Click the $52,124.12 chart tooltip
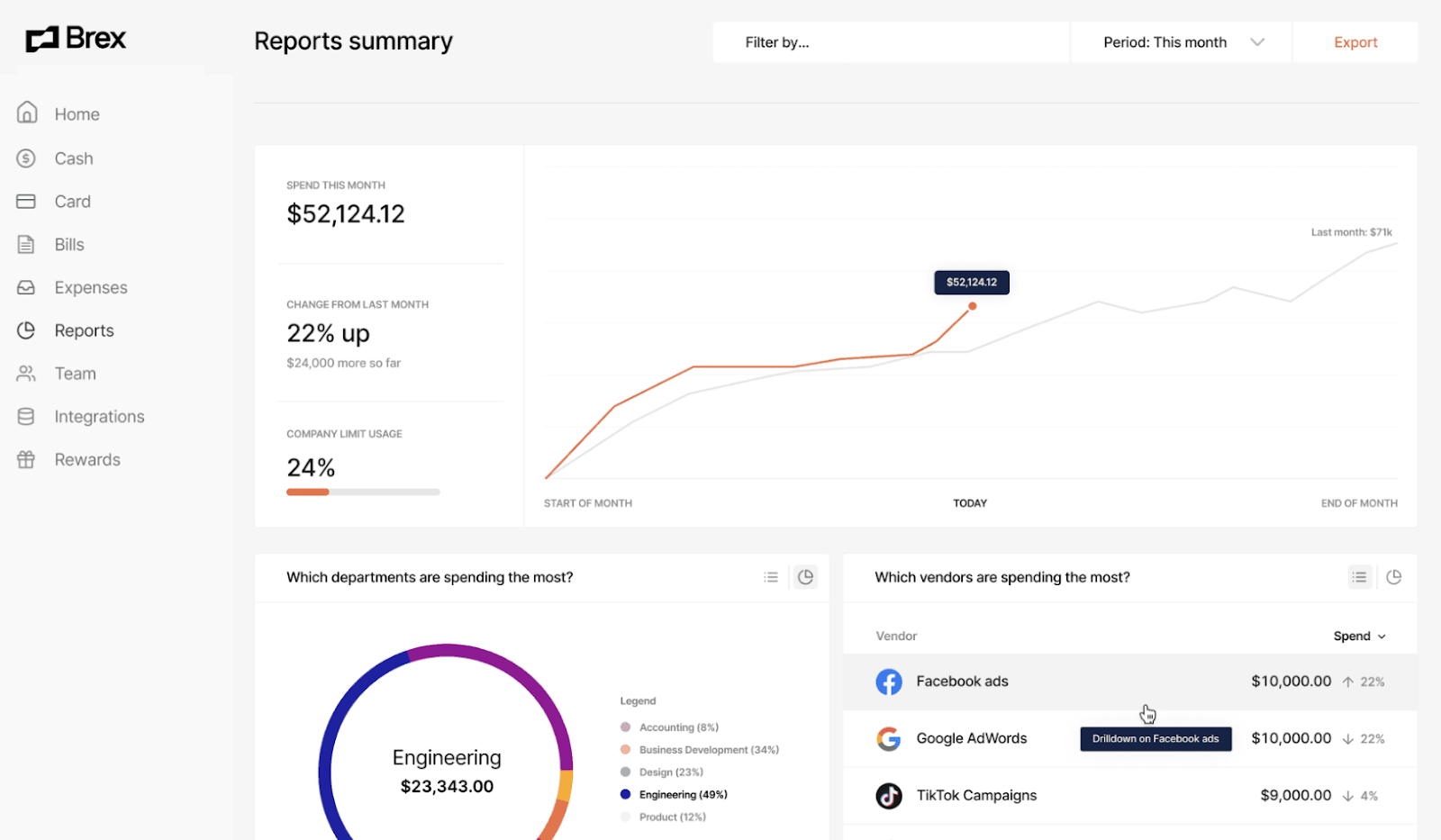Screen dimensions: 1441x840 point(972,282)
